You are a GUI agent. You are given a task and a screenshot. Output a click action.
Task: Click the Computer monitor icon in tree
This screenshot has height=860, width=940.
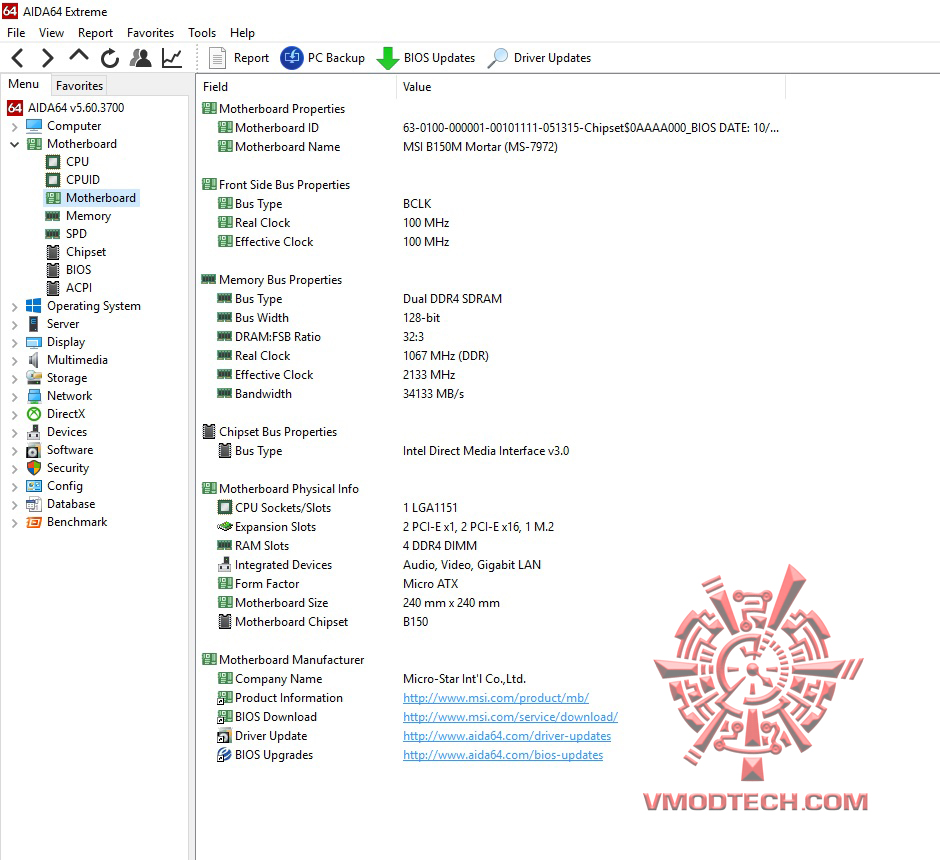click(34, 126)
